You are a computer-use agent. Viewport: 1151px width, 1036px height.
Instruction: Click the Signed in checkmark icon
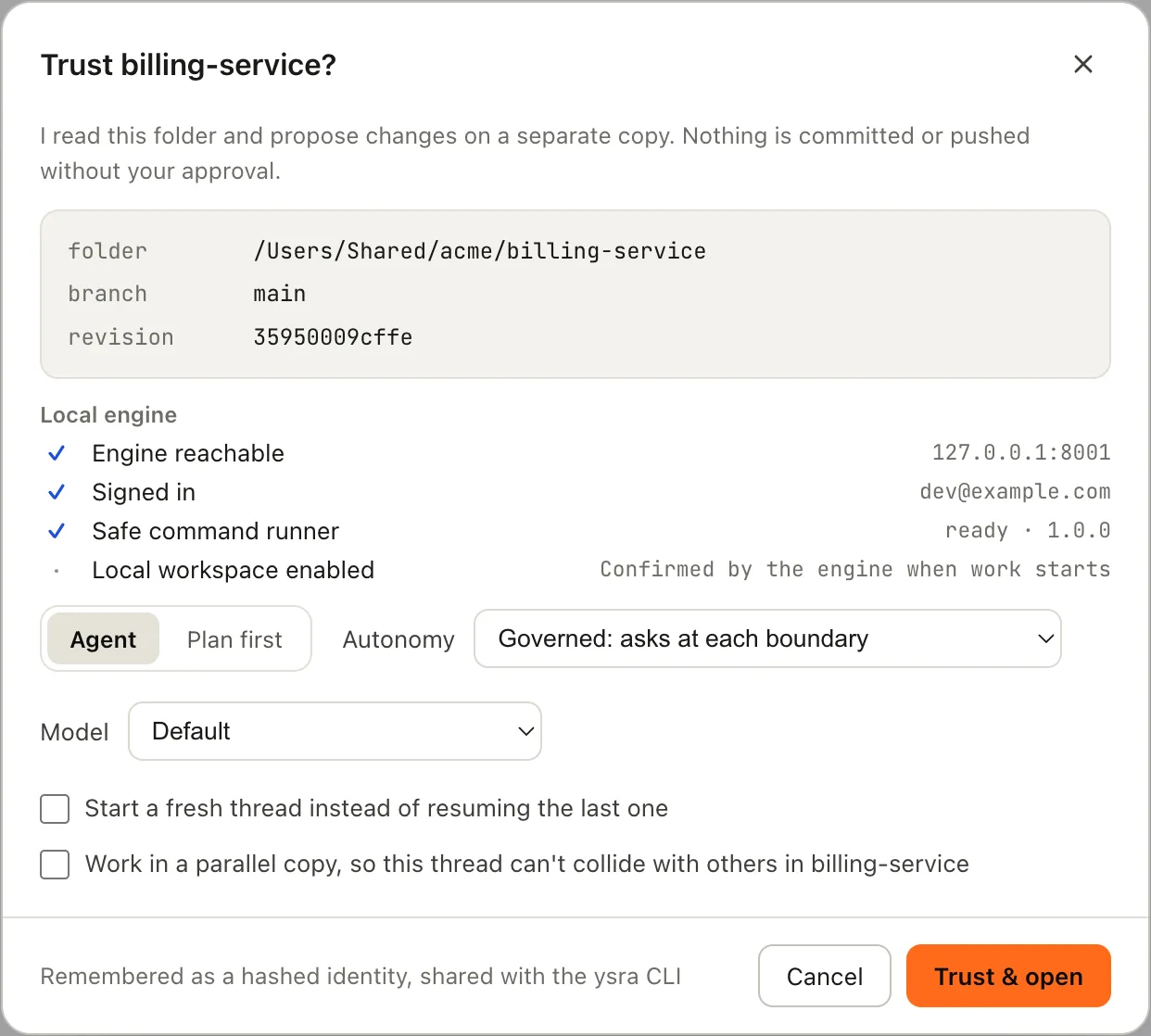57,492
